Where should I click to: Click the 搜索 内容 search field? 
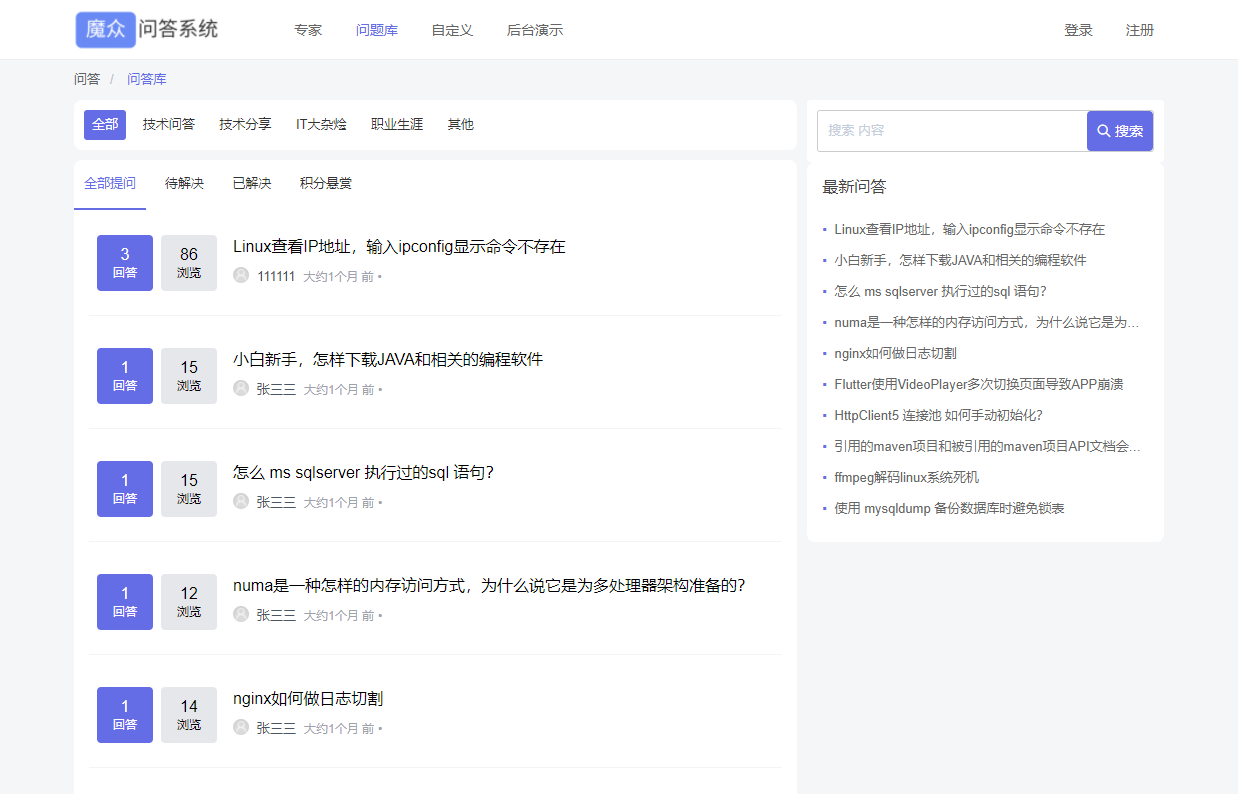point(952,131)
